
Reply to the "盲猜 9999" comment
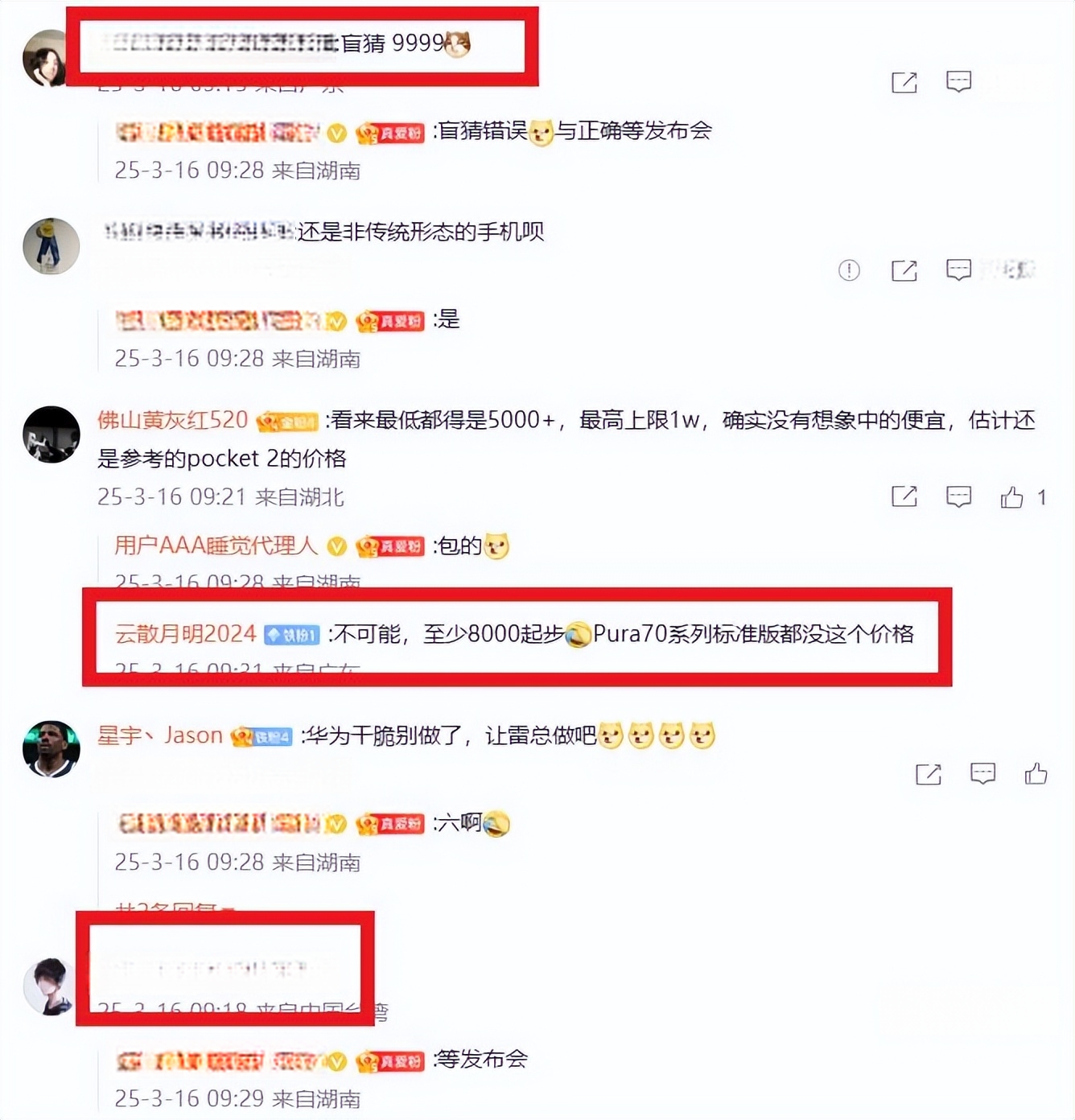tap(959, 82)
